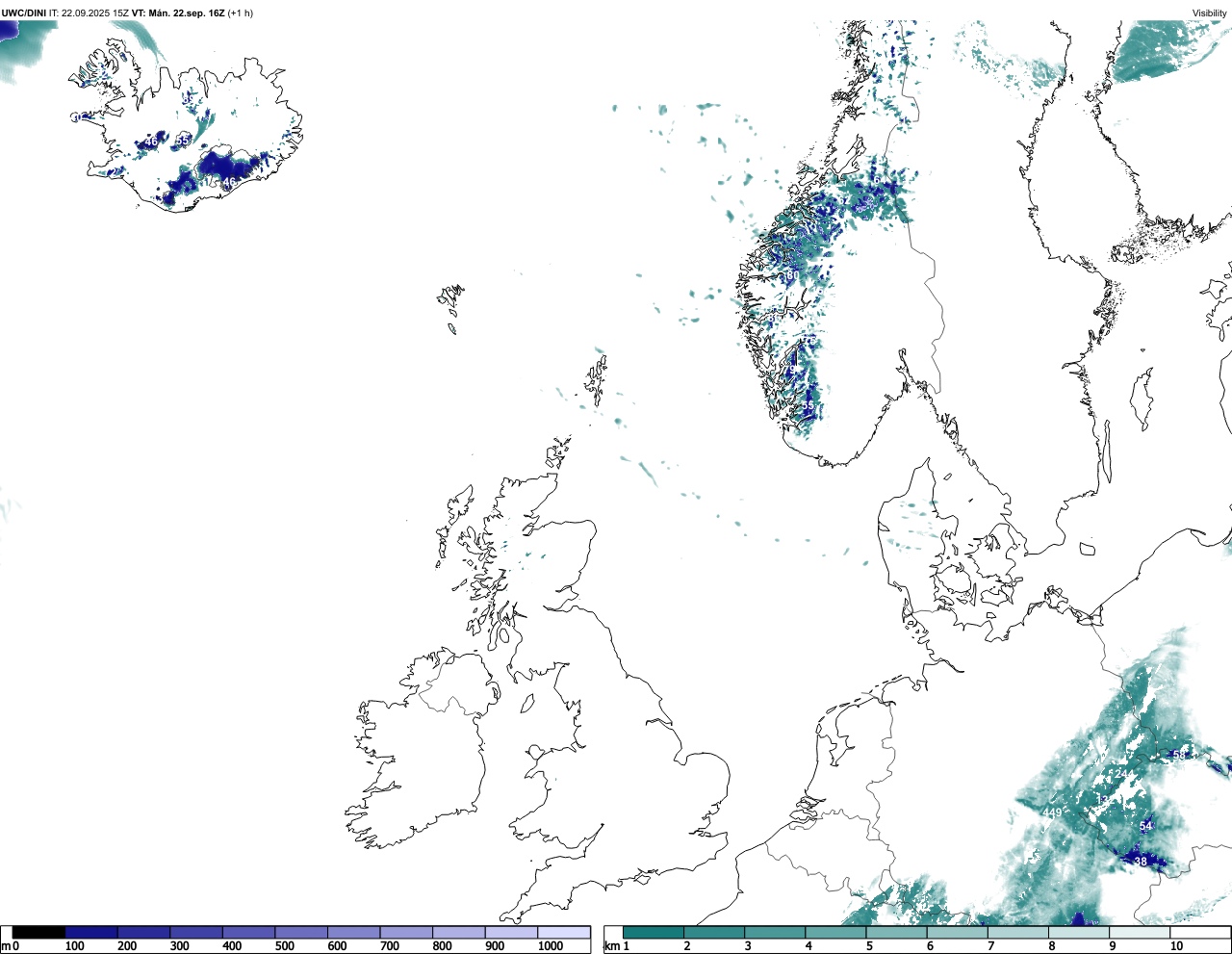Click the 'm' unit label of meter legend
The image size is (1232, 954).
click(x=6, y=946)
